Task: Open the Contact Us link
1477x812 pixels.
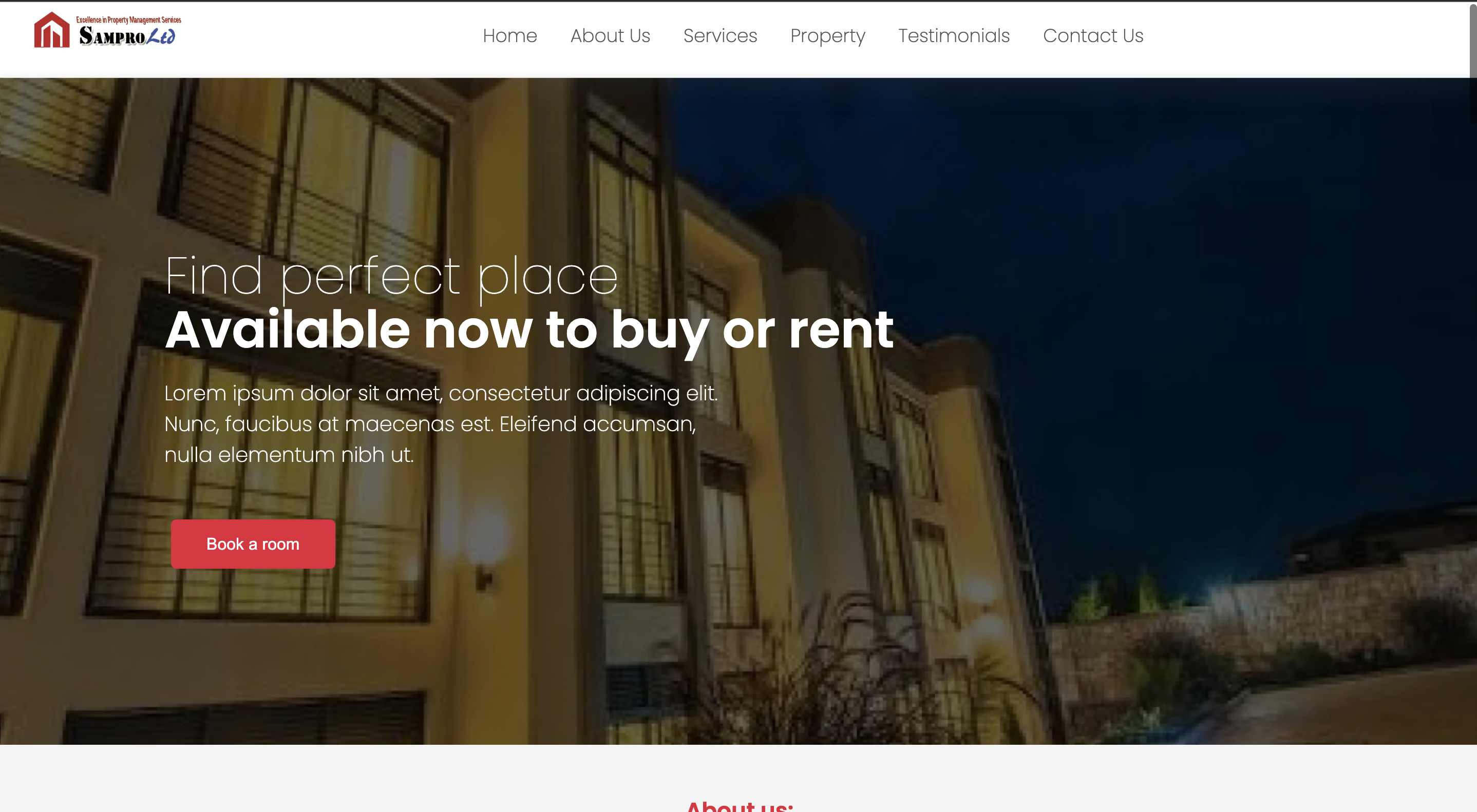Action: tap(1093, 35)
